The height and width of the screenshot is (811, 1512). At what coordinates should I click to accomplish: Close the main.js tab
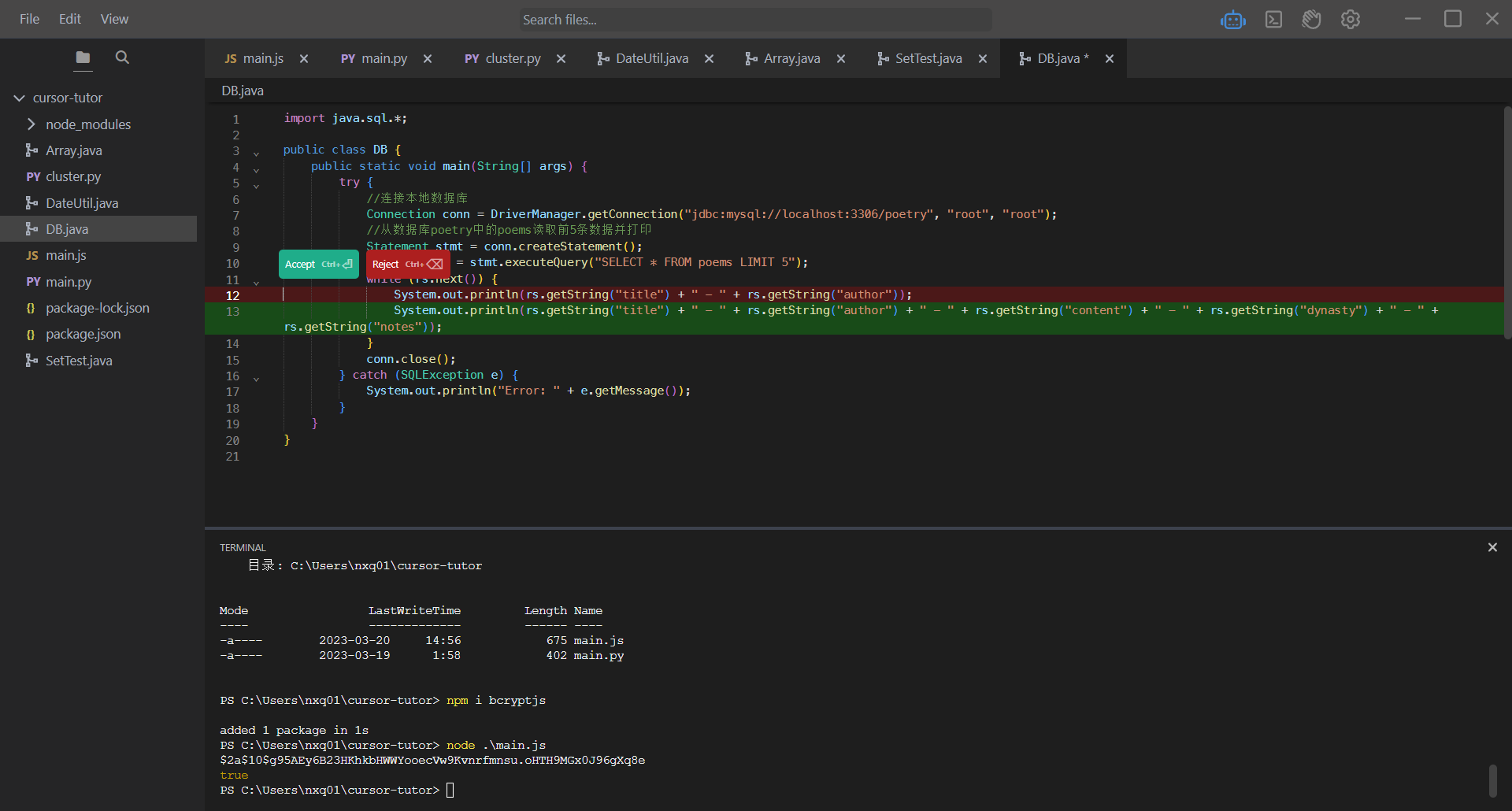click(304, 59)
